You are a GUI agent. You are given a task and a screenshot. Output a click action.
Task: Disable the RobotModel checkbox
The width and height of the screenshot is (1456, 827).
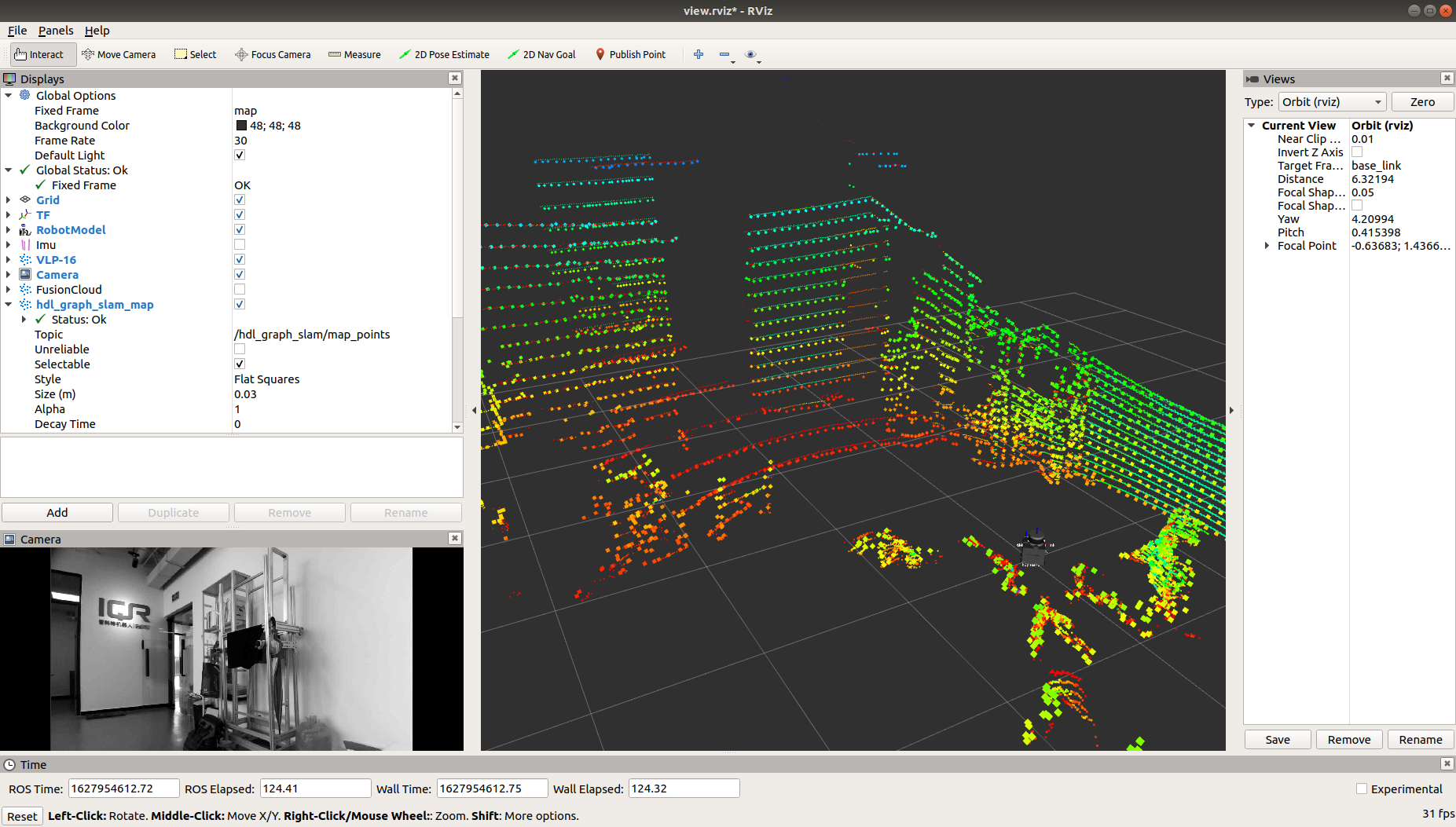(240, 229)
